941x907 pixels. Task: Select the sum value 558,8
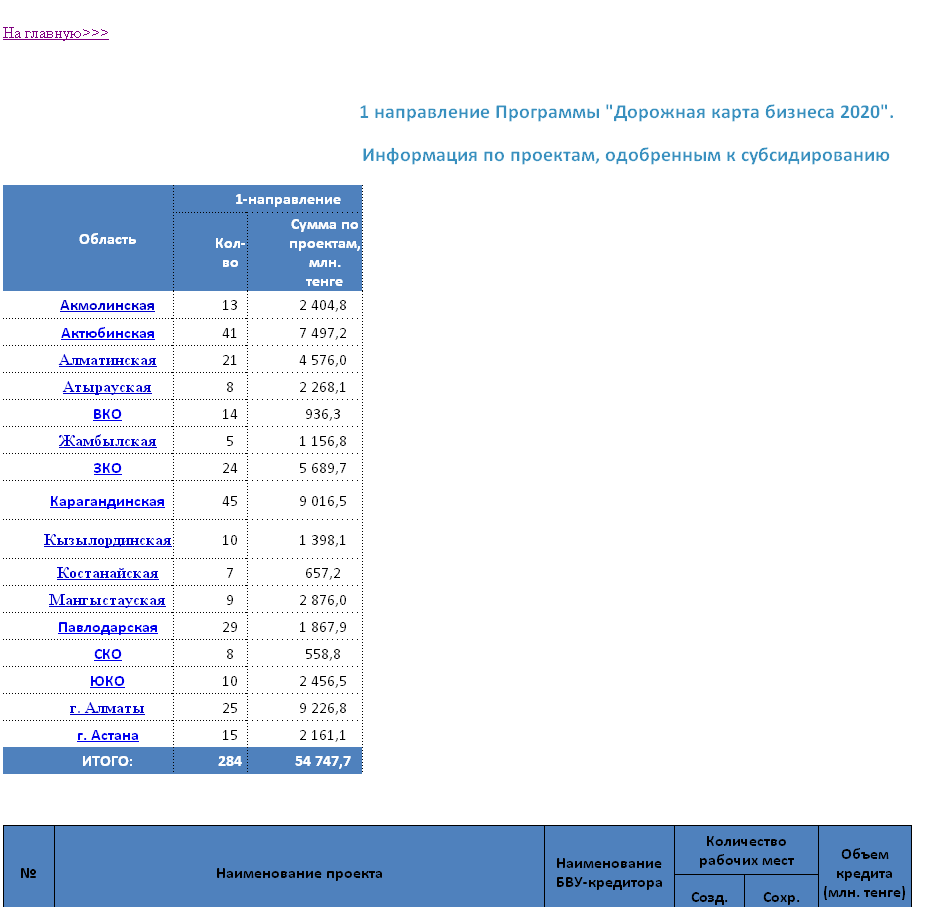point(323,654)
